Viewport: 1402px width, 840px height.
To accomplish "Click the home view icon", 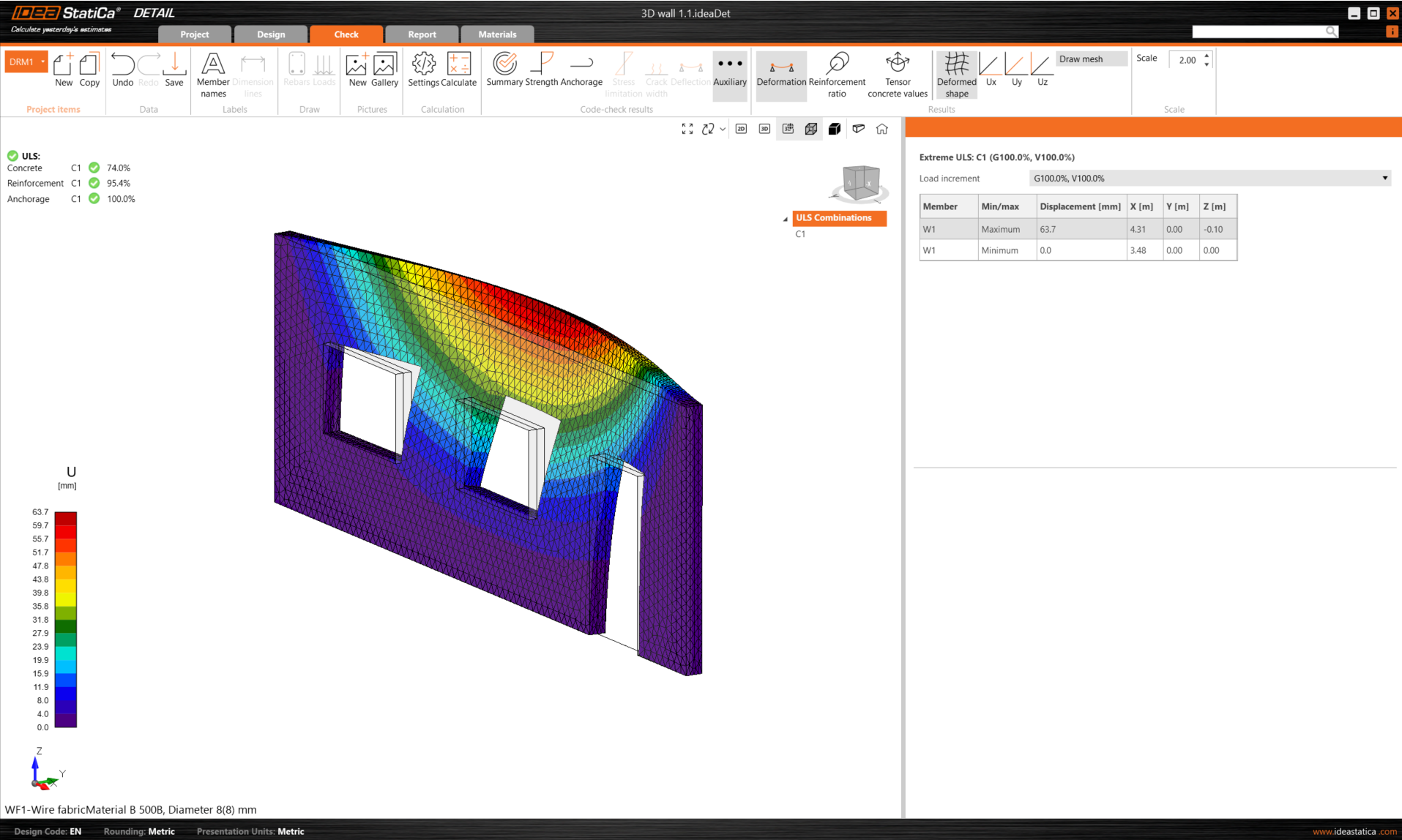I will coord(881,129).
